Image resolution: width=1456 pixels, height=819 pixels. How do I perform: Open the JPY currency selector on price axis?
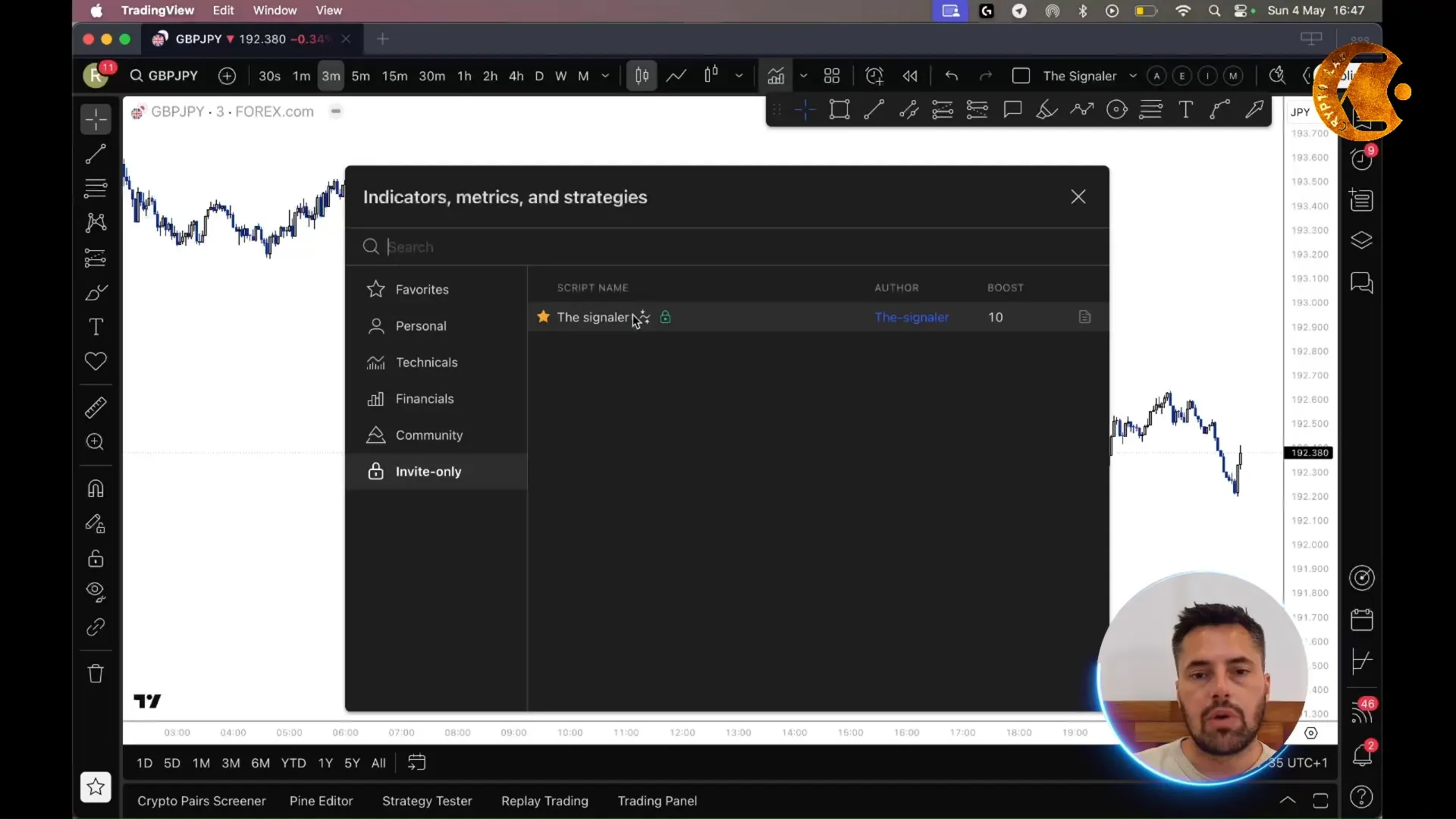pos(1301,112)
